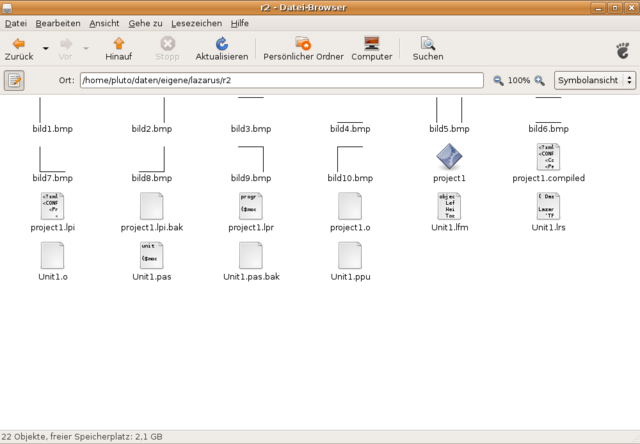Click in the Ort path field
640x444 pixels.
(x=280, y=80)
